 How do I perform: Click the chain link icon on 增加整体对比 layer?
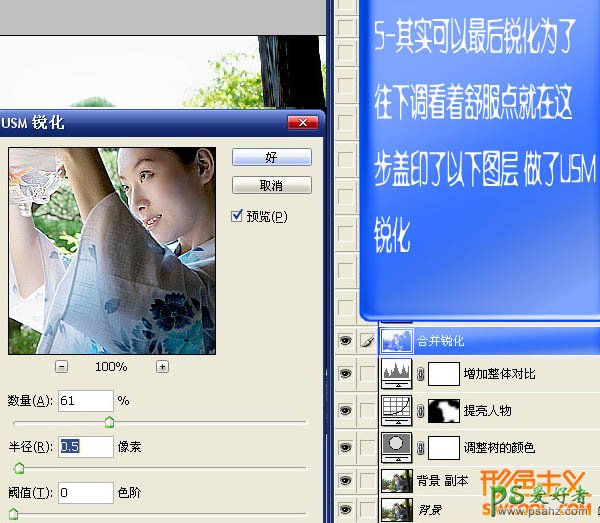(x=421, y=375)
